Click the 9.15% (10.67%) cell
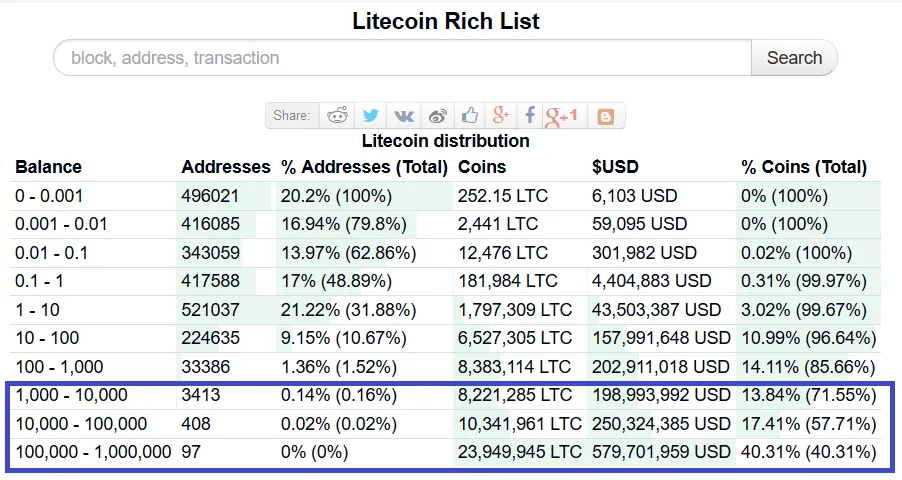 click(x=344, y=338)
